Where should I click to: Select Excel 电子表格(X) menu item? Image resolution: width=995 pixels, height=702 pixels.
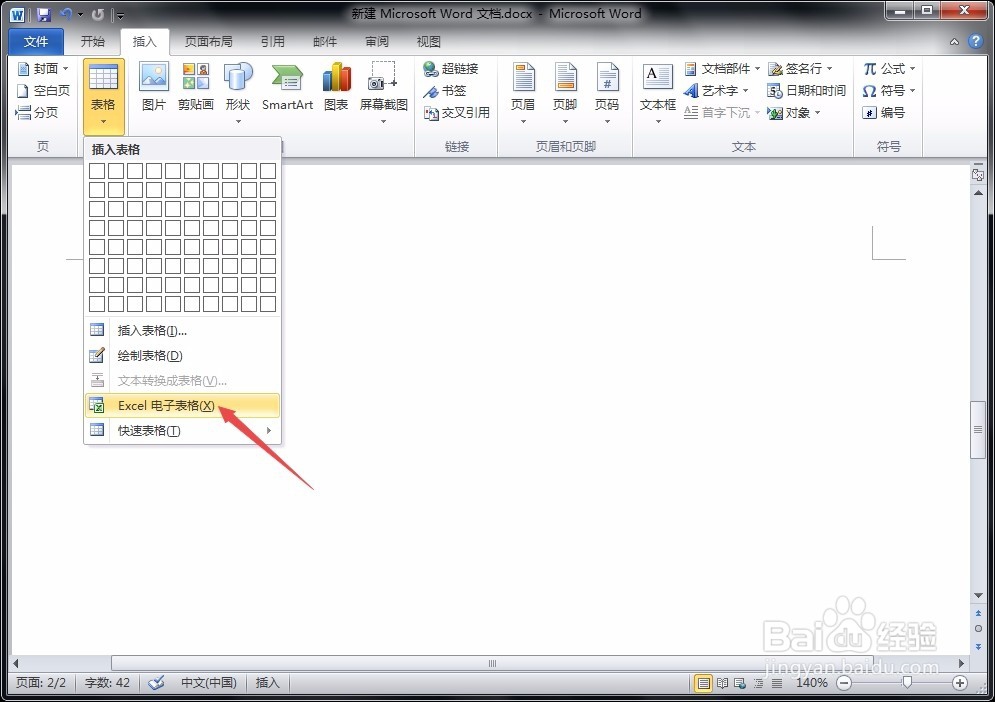[182, 406]
